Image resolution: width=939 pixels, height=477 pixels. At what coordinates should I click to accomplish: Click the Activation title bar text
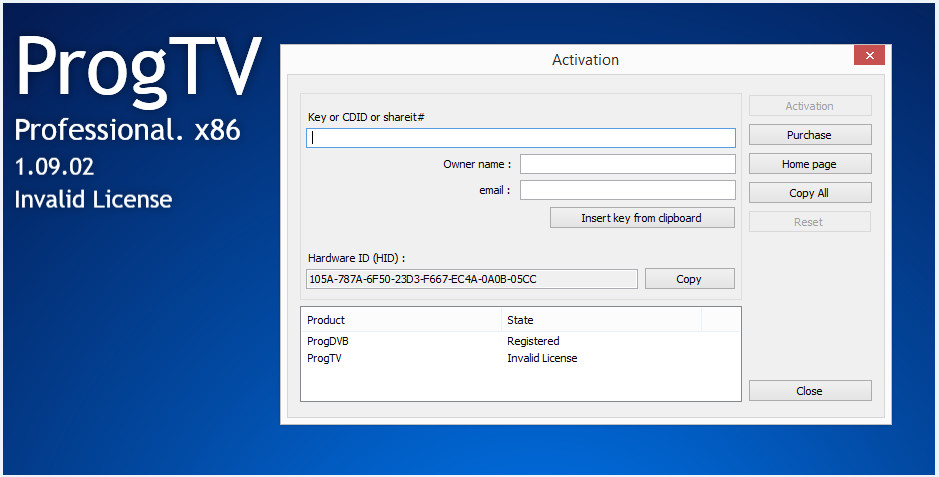585,60
